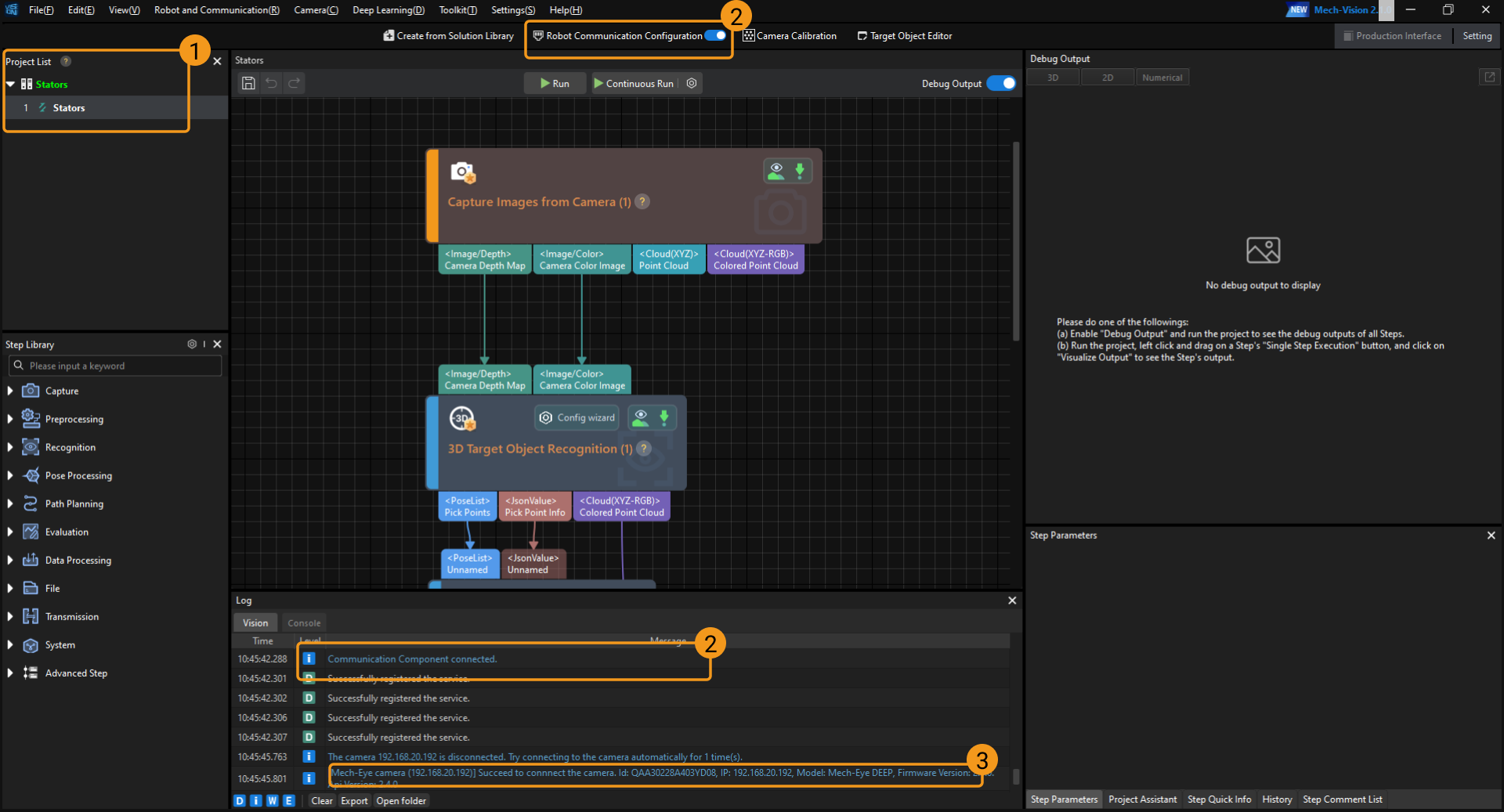Turn off the Debug Output switch

[x=1001, y=84]
